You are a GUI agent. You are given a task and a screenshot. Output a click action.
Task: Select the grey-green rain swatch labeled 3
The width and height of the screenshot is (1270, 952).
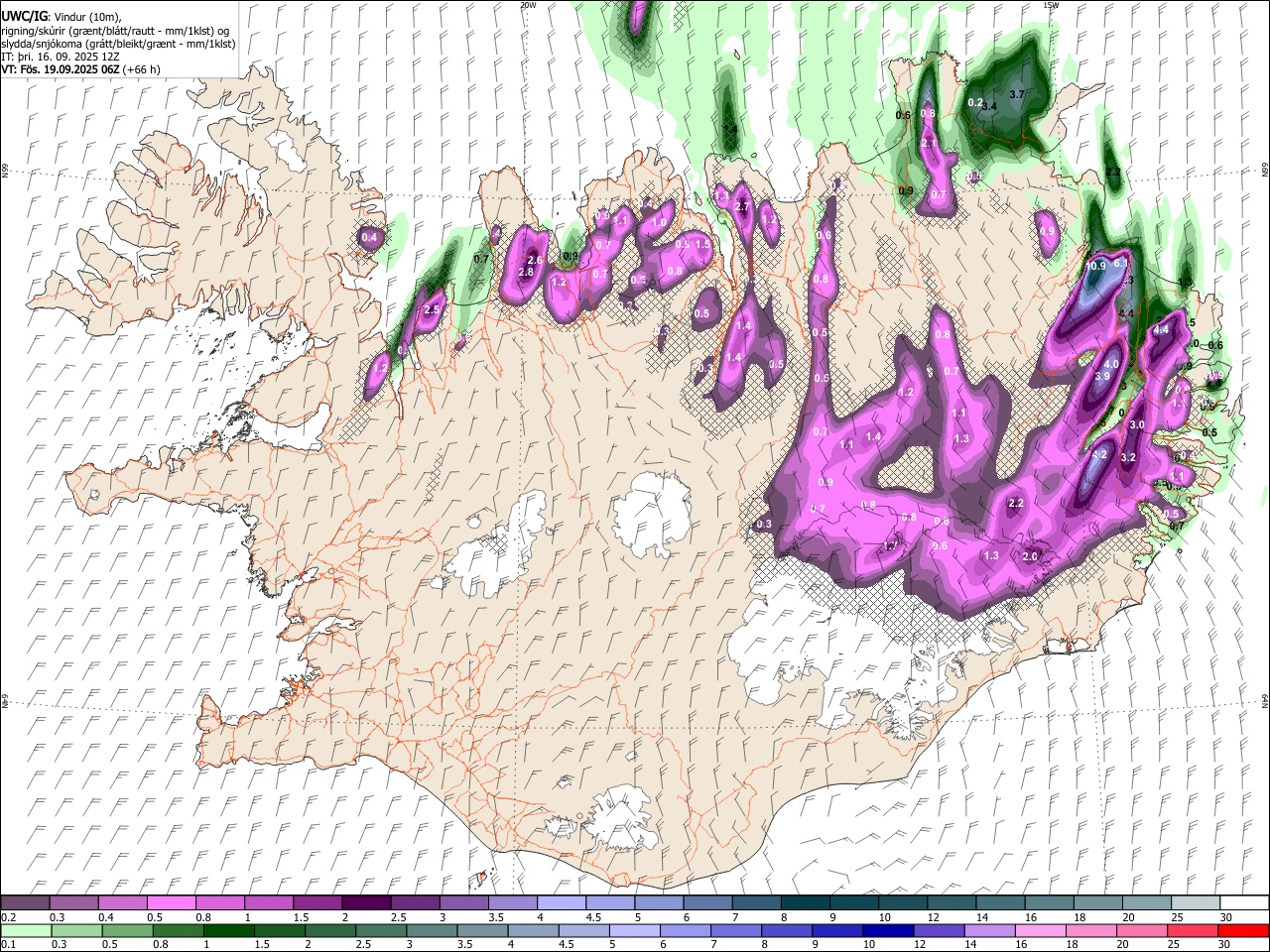click(x=432, y=930)
